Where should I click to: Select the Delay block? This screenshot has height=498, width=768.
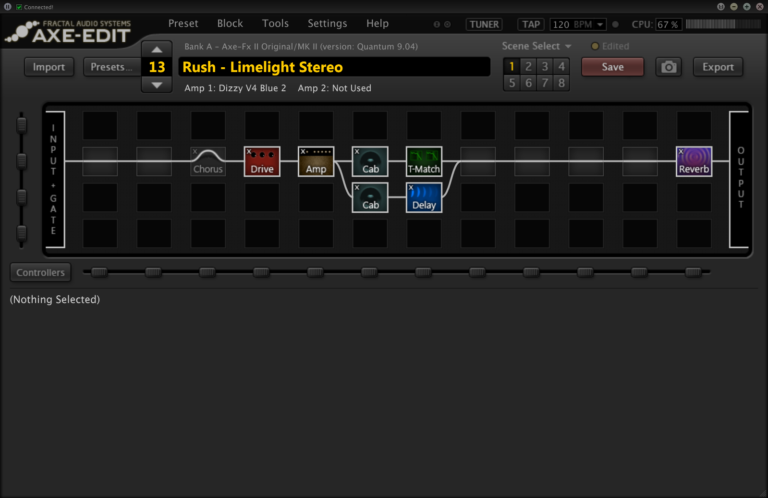[x=424, y=197]
